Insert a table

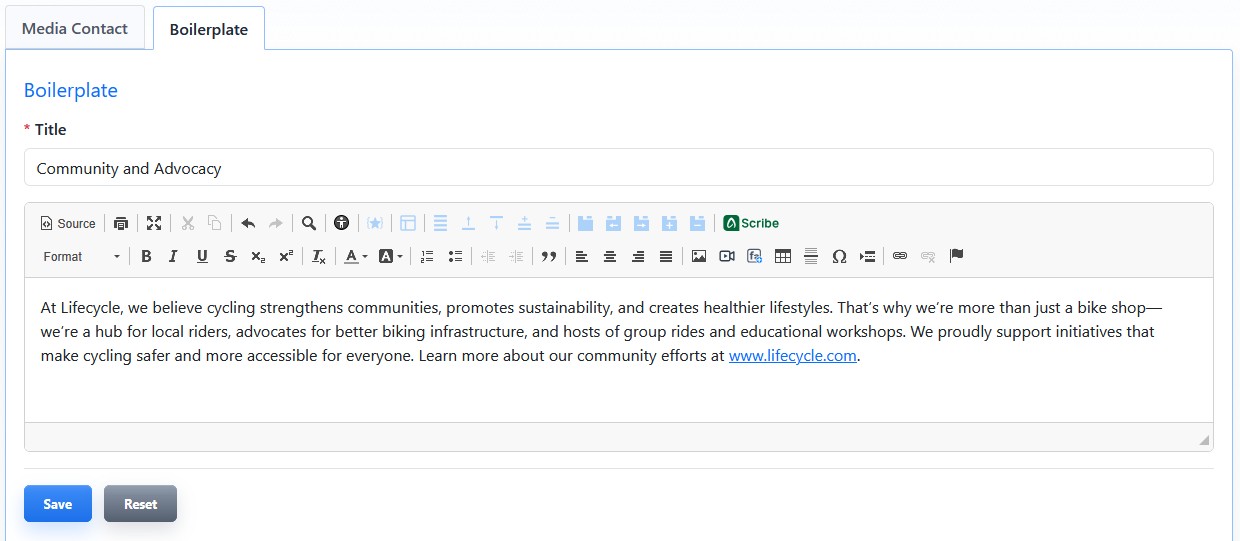(783, 257)
